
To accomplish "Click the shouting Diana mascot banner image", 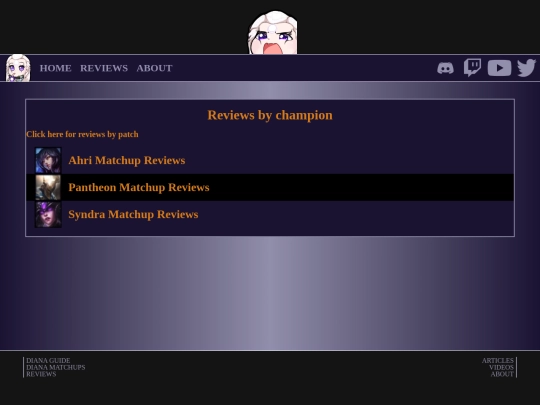I will pos(273,32).
